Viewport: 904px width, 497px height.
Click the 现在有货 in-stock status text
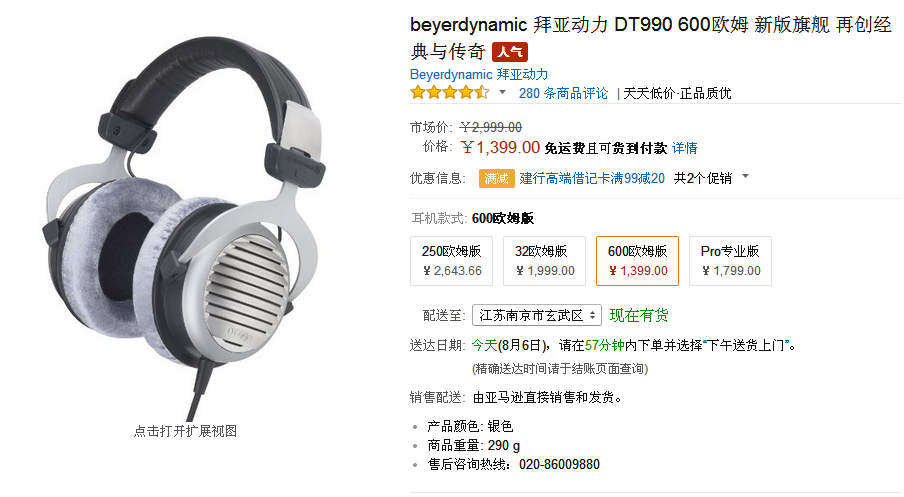point(639,315)
